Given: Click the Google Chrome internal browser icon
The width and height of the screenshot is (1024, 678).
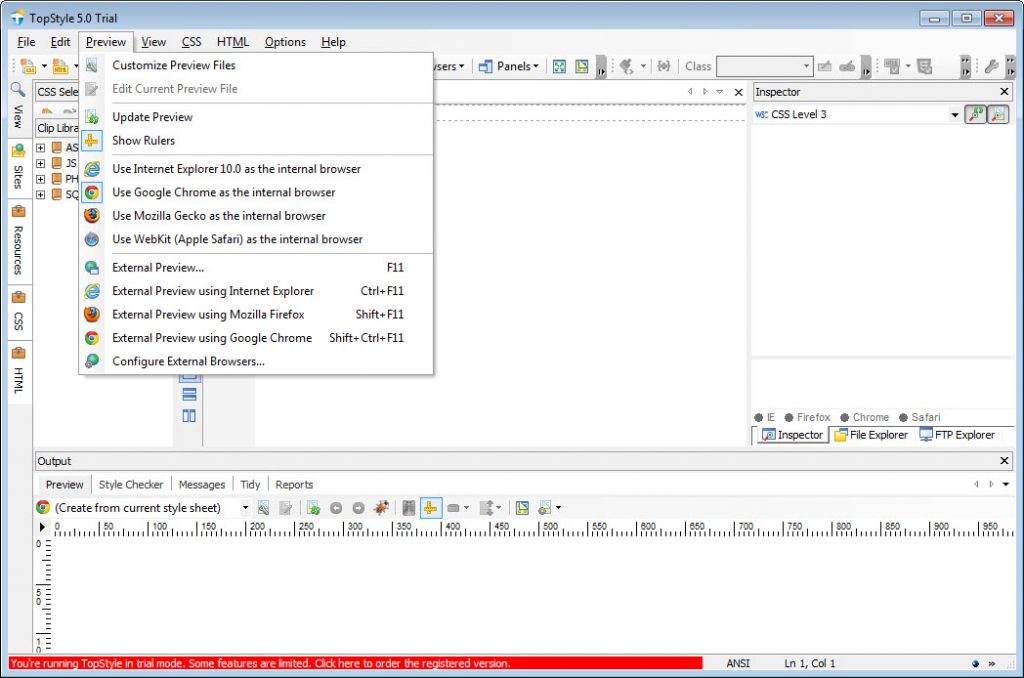Looking at the screenshot, I should coord(92,193).
